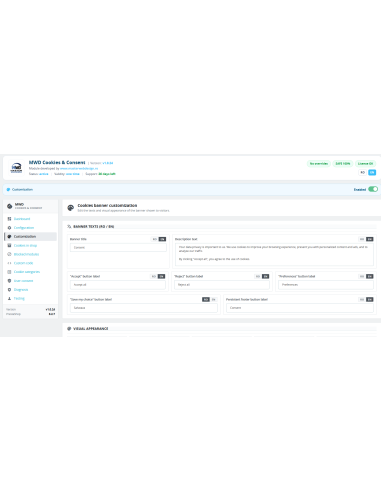This screenshot has height=492, width=381.
Task: Focus the Accept button label input
Action: (118, 285)
